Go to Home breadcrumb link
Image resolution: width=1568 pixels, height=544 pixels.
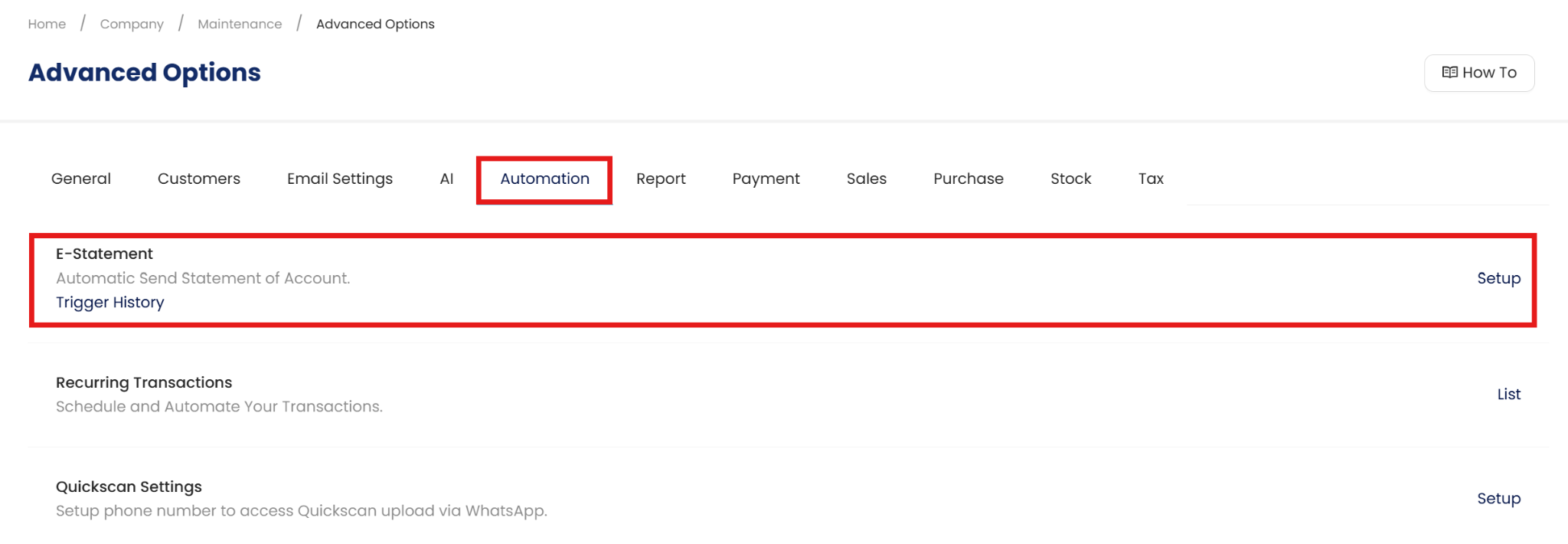(x=47, y=24)
